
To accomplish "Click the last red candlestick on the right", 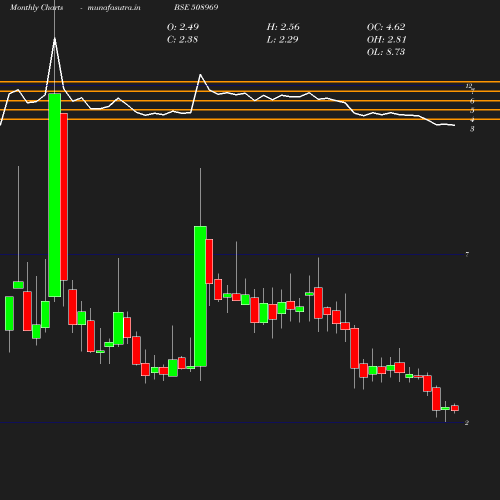I will tap(455, 408).
